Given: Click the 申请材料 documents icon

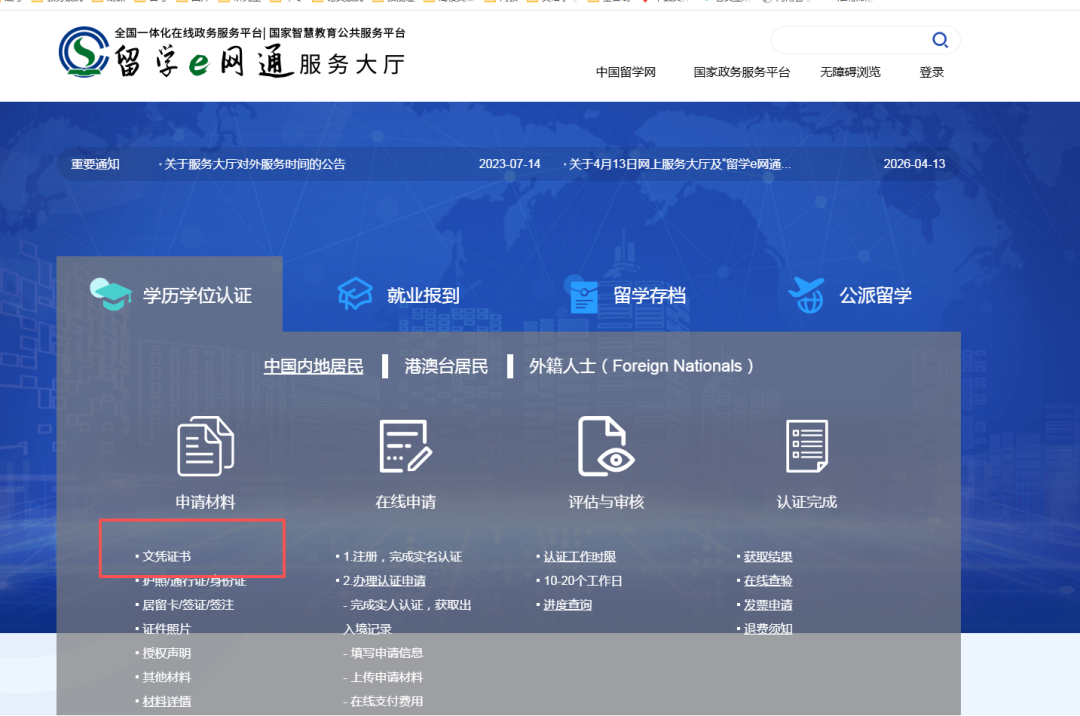Looking at the screenshot, I should tap(205, 446).
